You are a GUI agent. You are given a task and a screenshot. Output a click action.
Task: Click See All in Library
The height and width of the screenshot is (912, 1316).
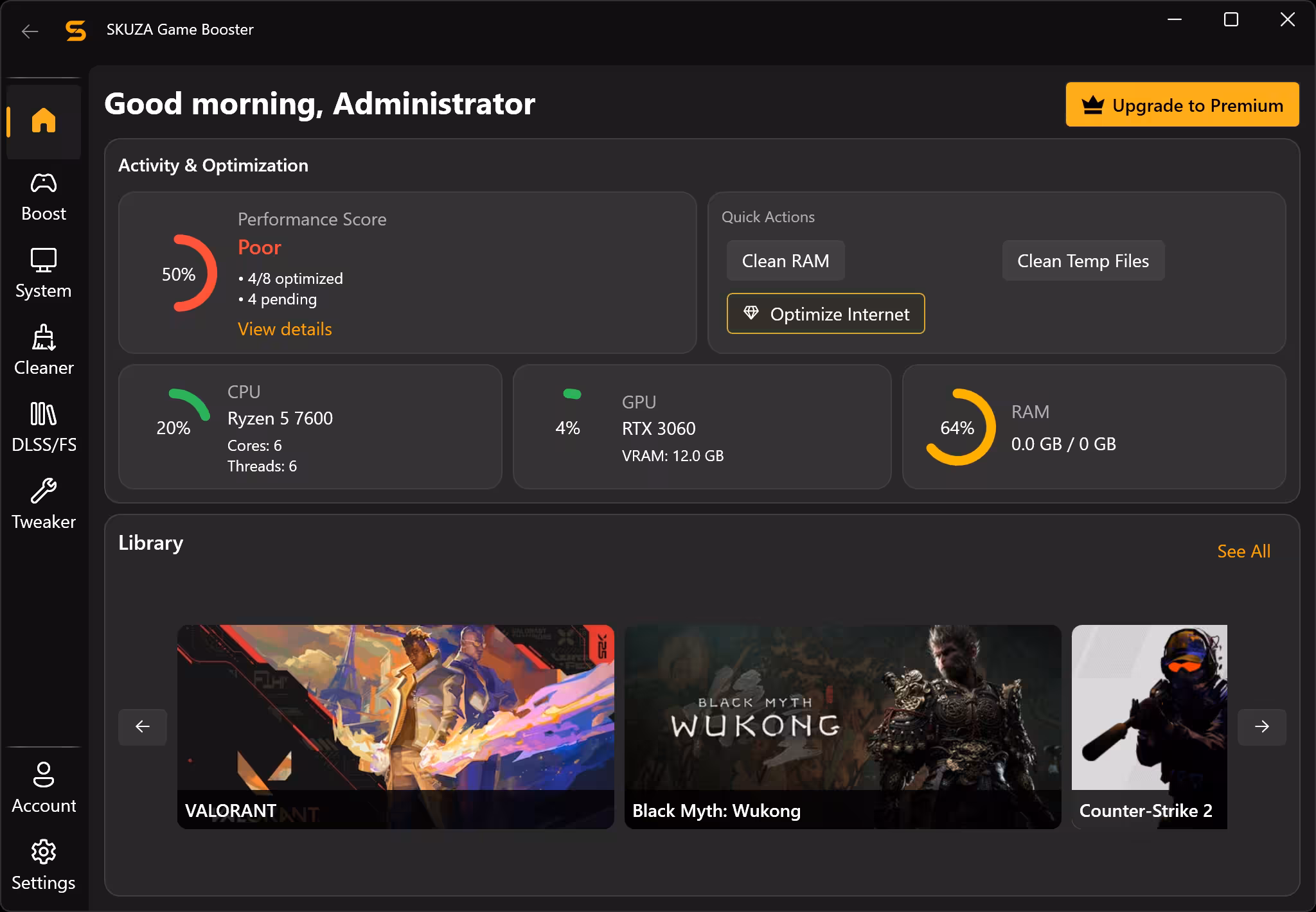[x=1243, y=551]
